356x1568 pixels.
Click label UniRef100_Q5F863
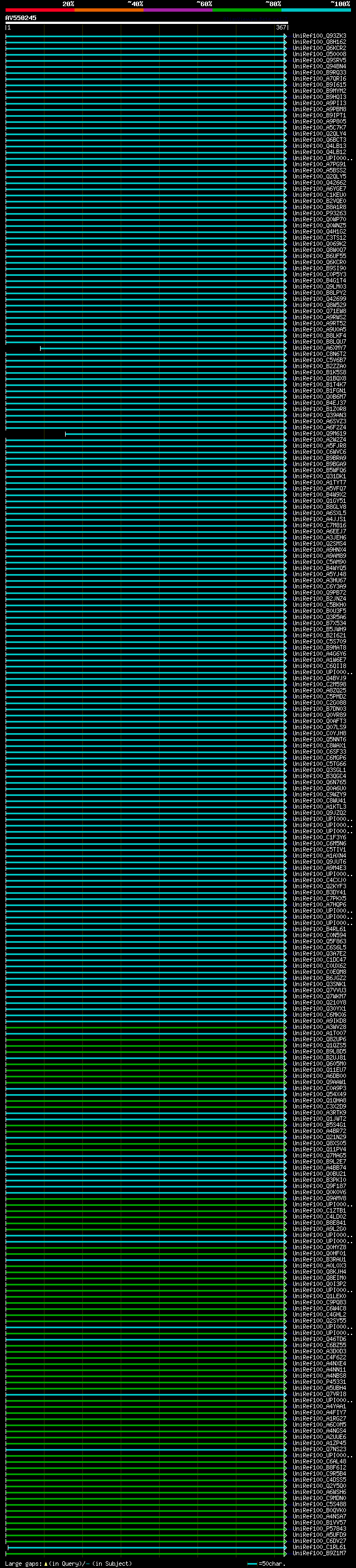(x=319, y=942)
